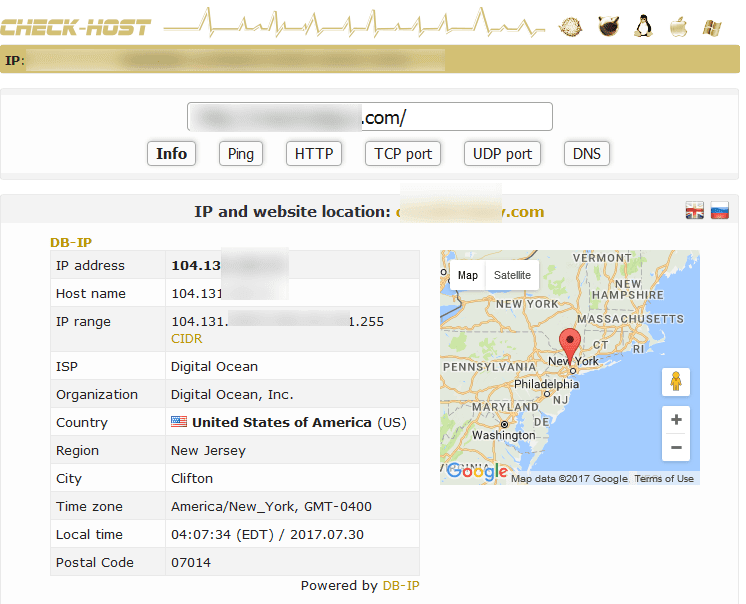Focus the host URL input field
This screenshot has width=746, height=604.
pos(370,117)
